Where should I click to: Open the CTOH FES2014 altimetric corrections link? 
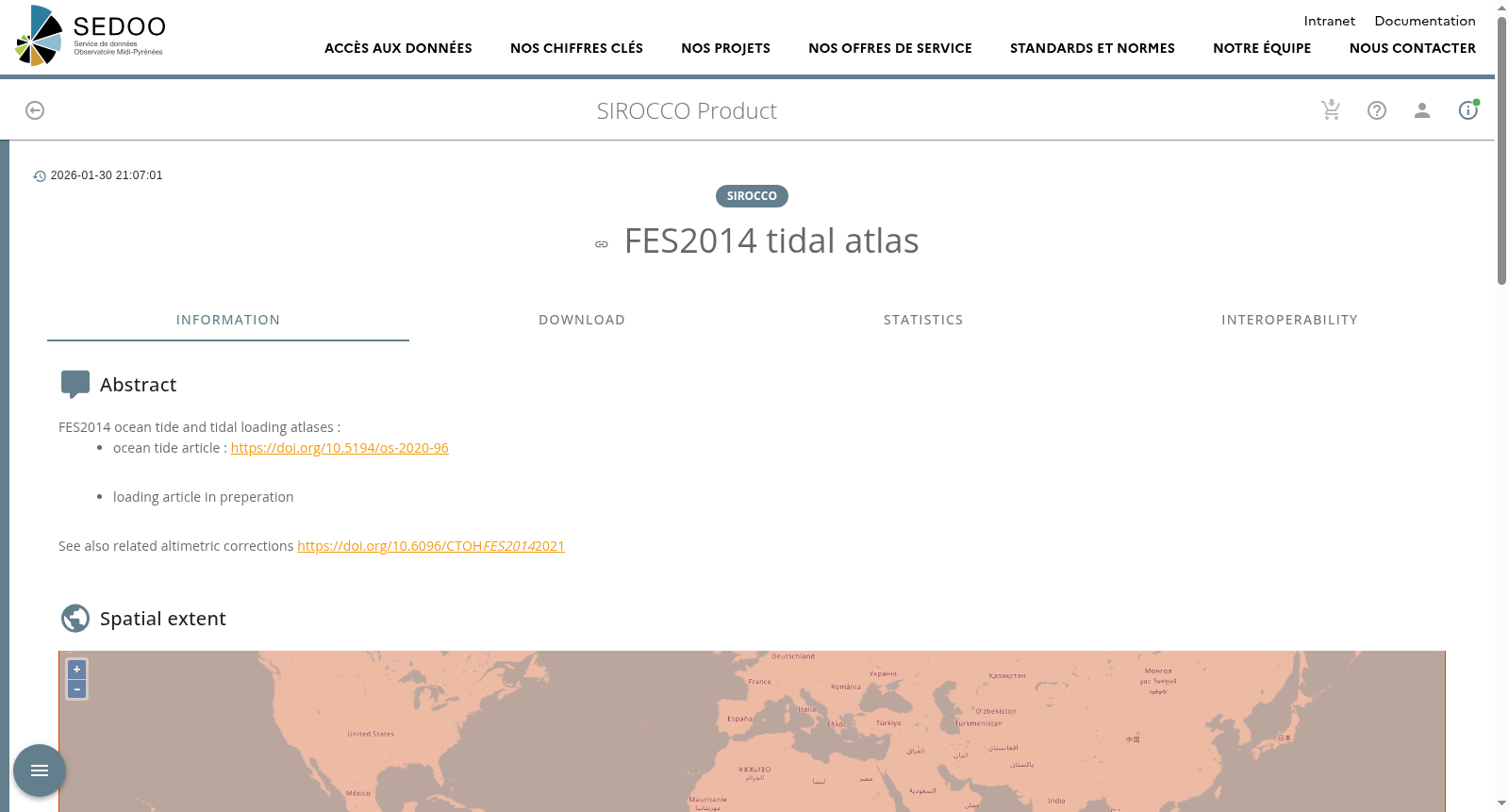(x=431, y=546)
